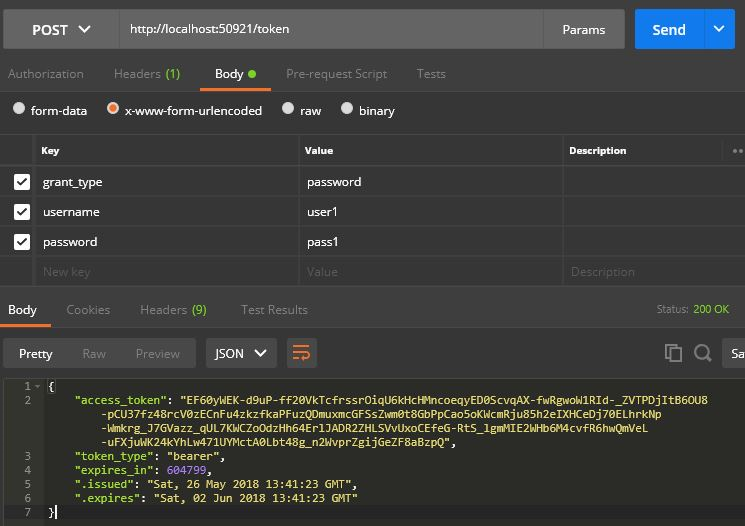Select the form-data radio option
This screenshot has height=526, width=745.
(19, 109)
